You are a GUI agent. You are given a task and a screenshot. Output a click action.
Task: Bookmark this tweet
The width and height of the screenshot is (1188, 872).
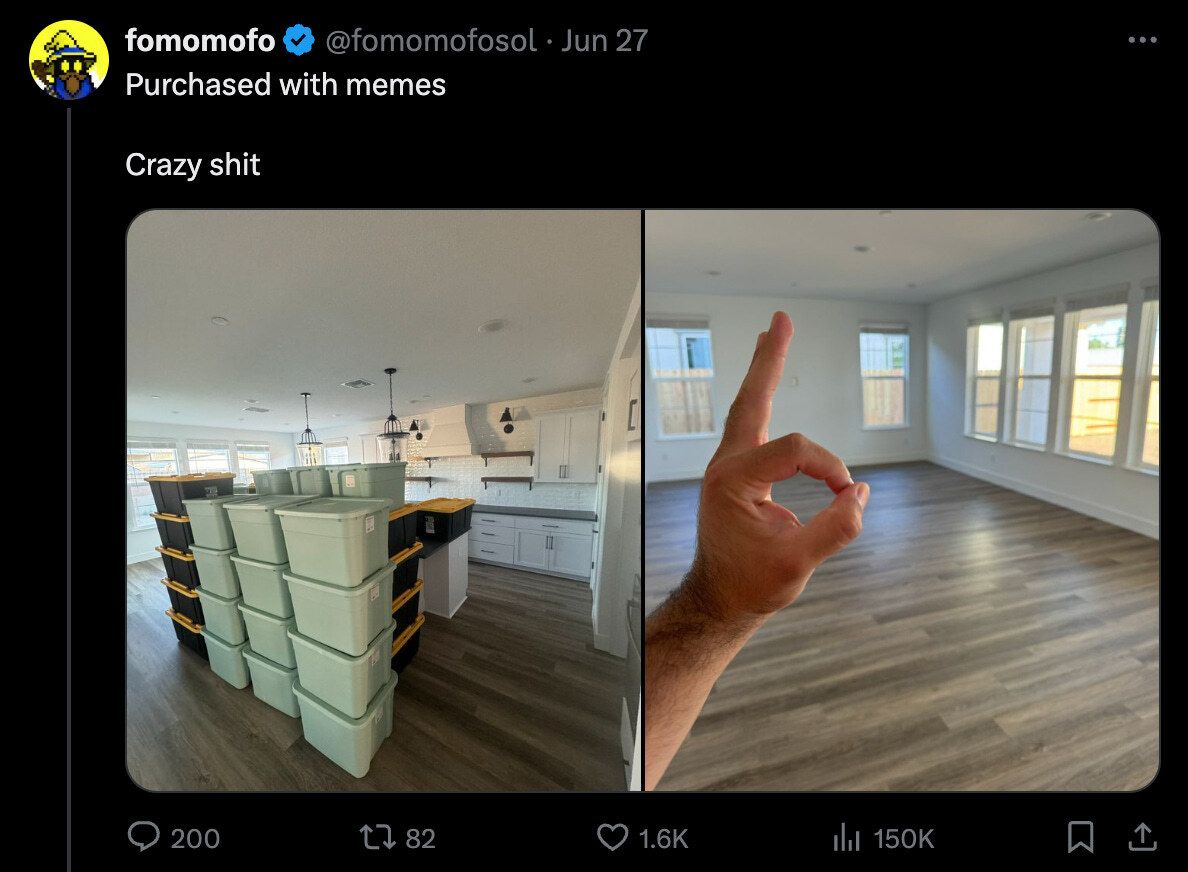[x=1080, y=837]
